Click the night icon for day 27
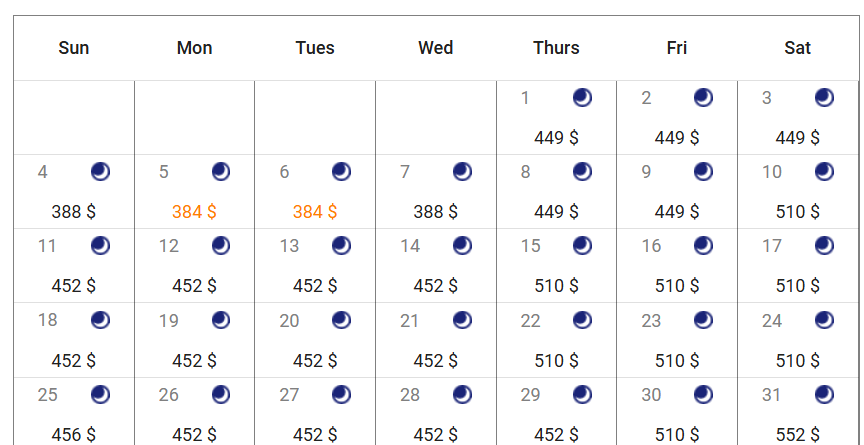The width and height of the screenshot is (864, 445). (x=341, y=394)
